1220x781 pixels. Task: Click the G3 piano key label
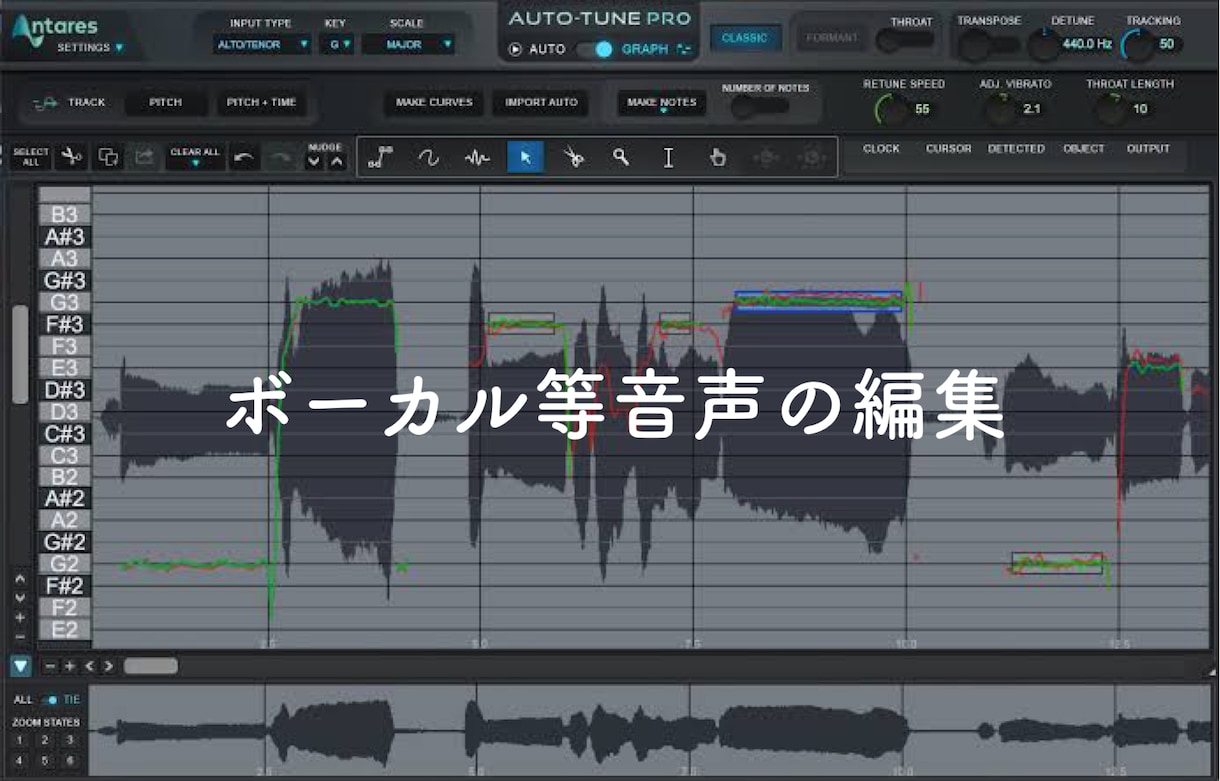(65, 302)
